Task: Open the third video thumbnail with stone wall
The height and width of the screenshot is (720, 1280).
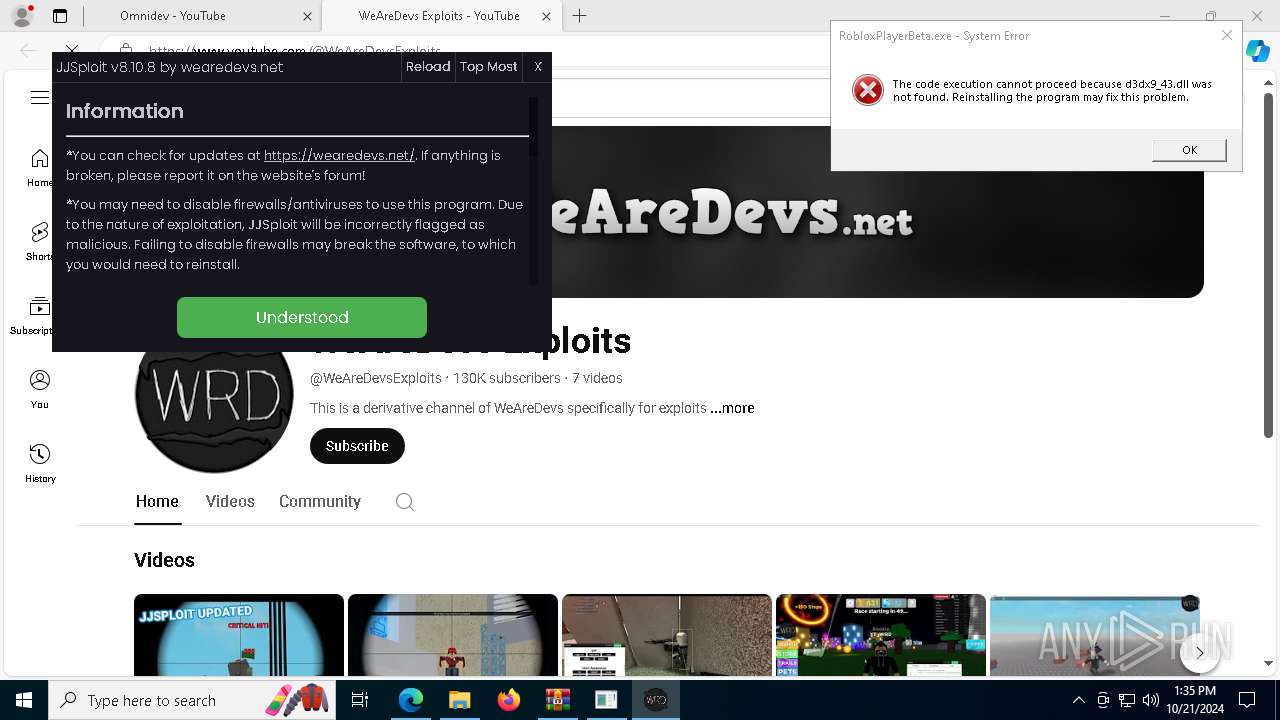Action: point(667,635)
